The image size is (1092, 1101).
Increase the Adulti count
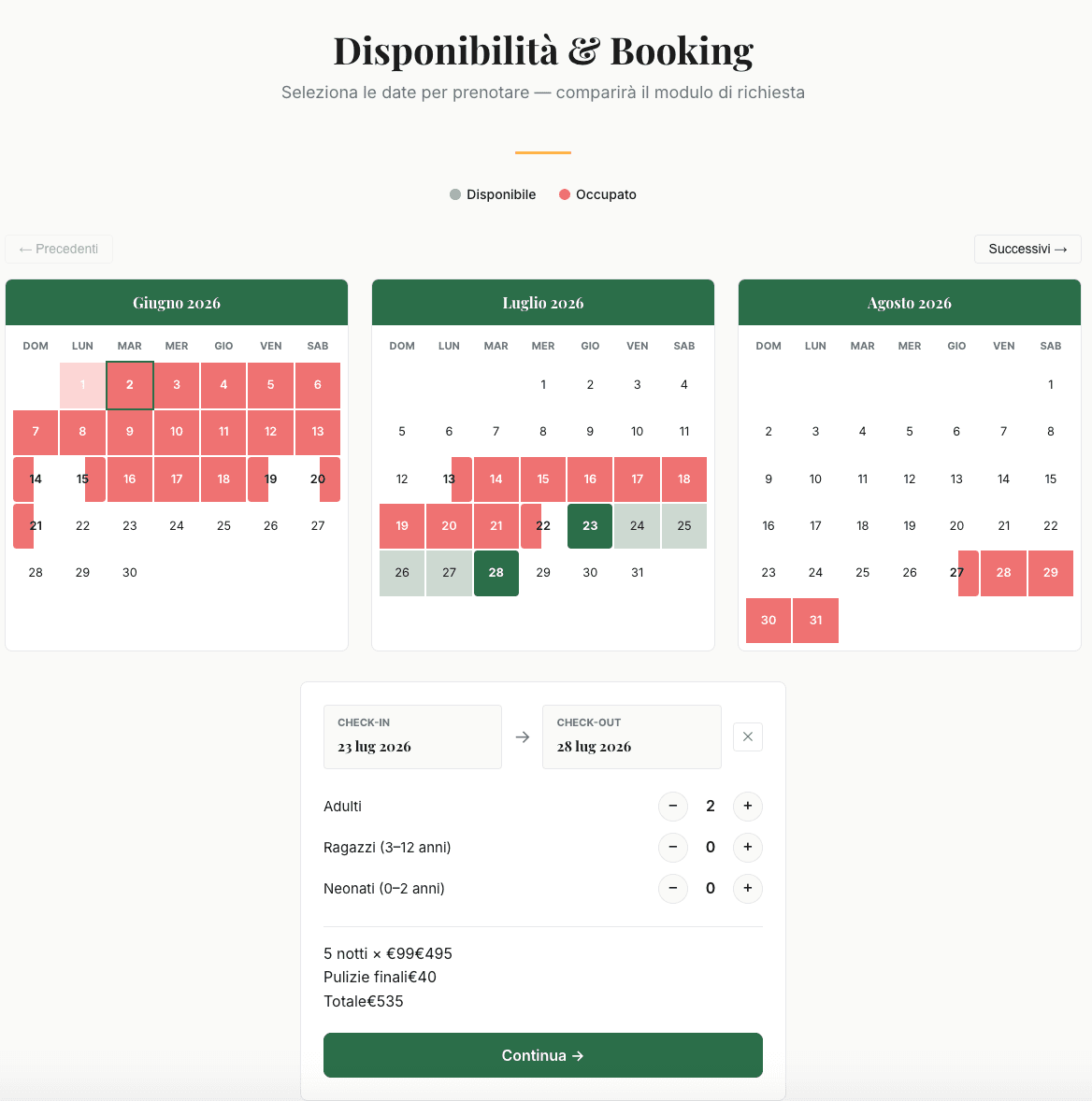point(748,806)
